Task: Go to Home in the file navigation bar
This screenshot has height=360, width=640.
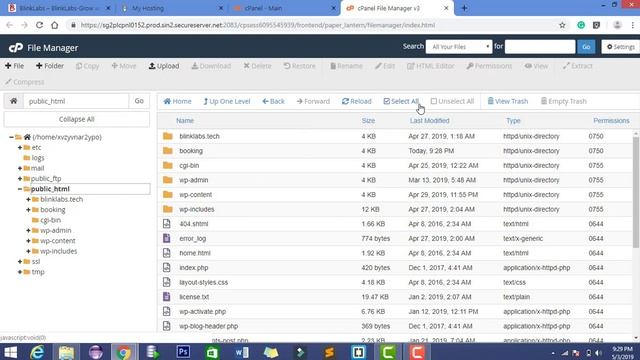Action: [x=178, y=101]
